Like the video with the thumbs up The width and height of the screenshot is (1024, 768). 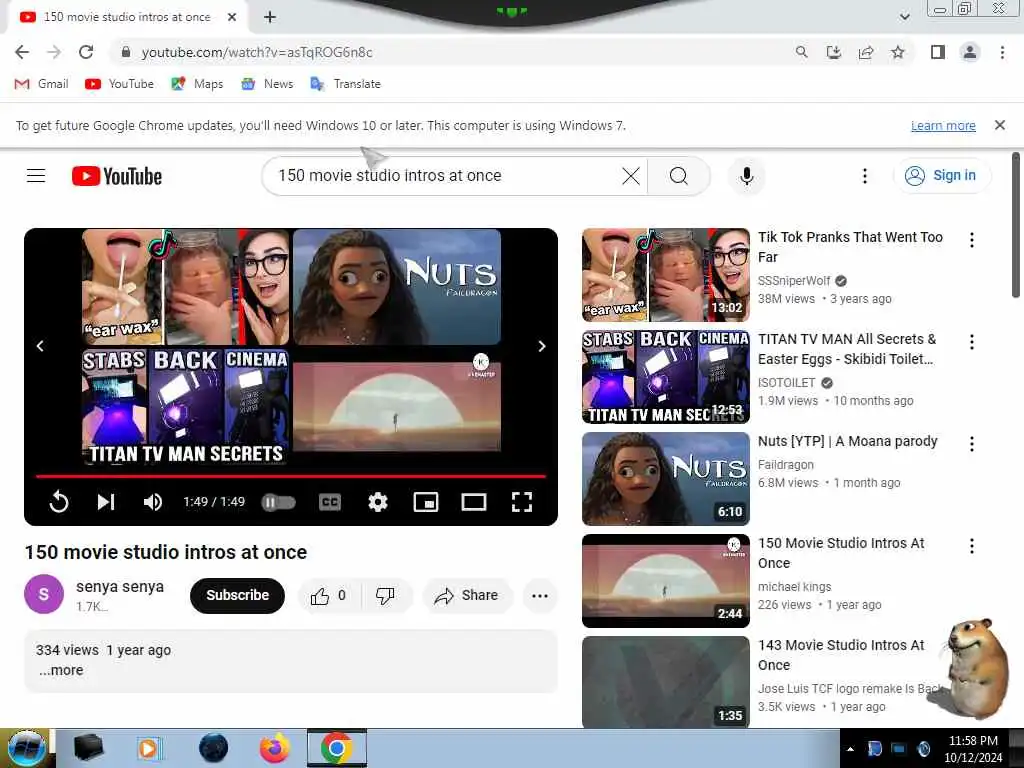[328, 595]
